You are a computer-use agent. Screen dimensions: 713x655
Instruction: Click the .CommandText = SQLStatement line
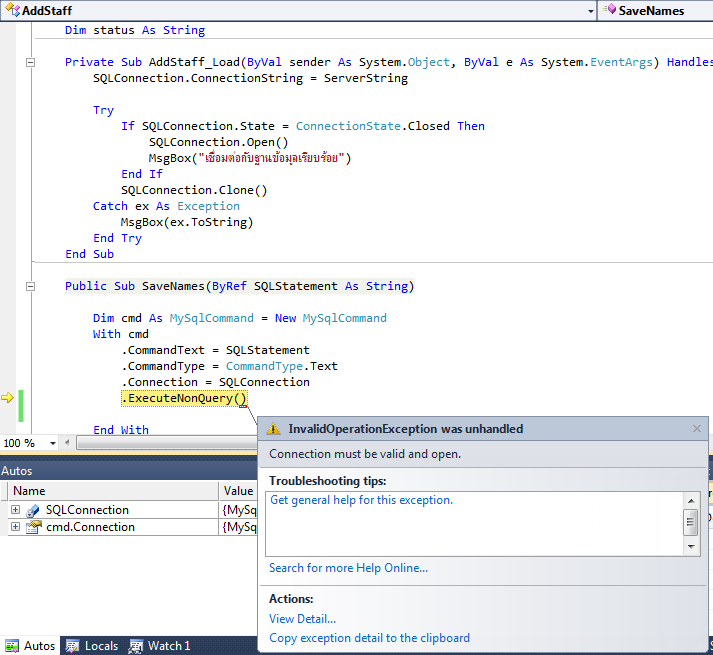(x=216, y=350)
